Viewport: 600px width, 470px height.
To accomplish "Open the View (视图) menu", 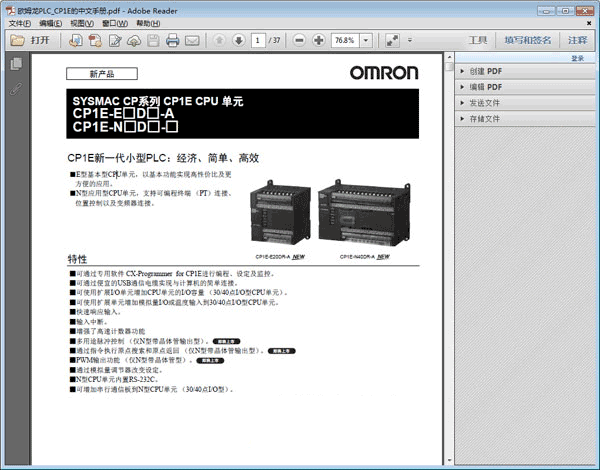I will (82, 23).
